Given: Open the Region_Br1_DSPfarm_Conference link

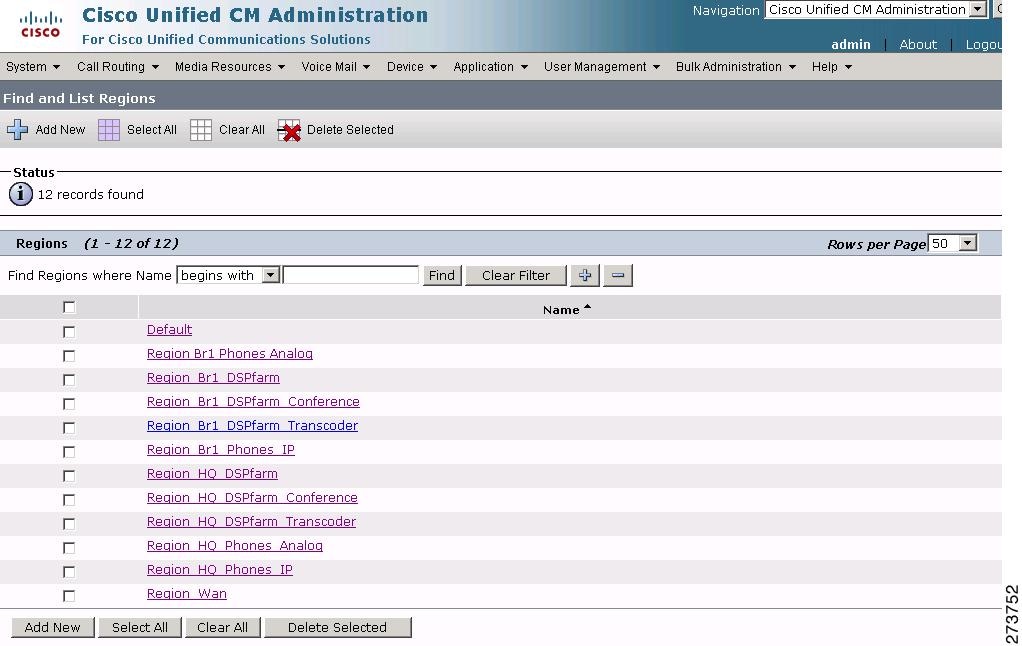Looking at the screenshot, I should (x=253, y=402).
